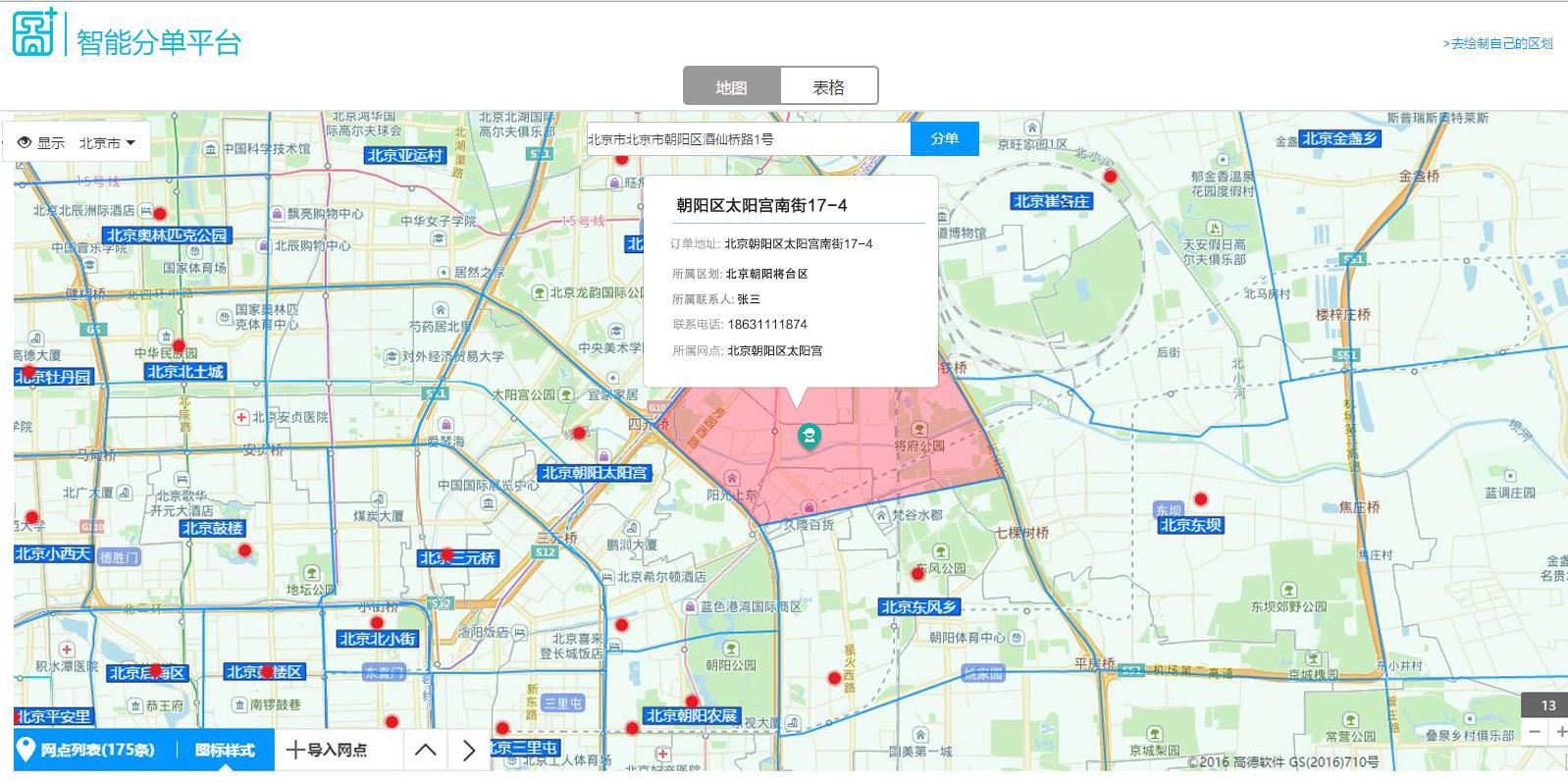Select the 北京朝阳太阳宫 station label

595,473
